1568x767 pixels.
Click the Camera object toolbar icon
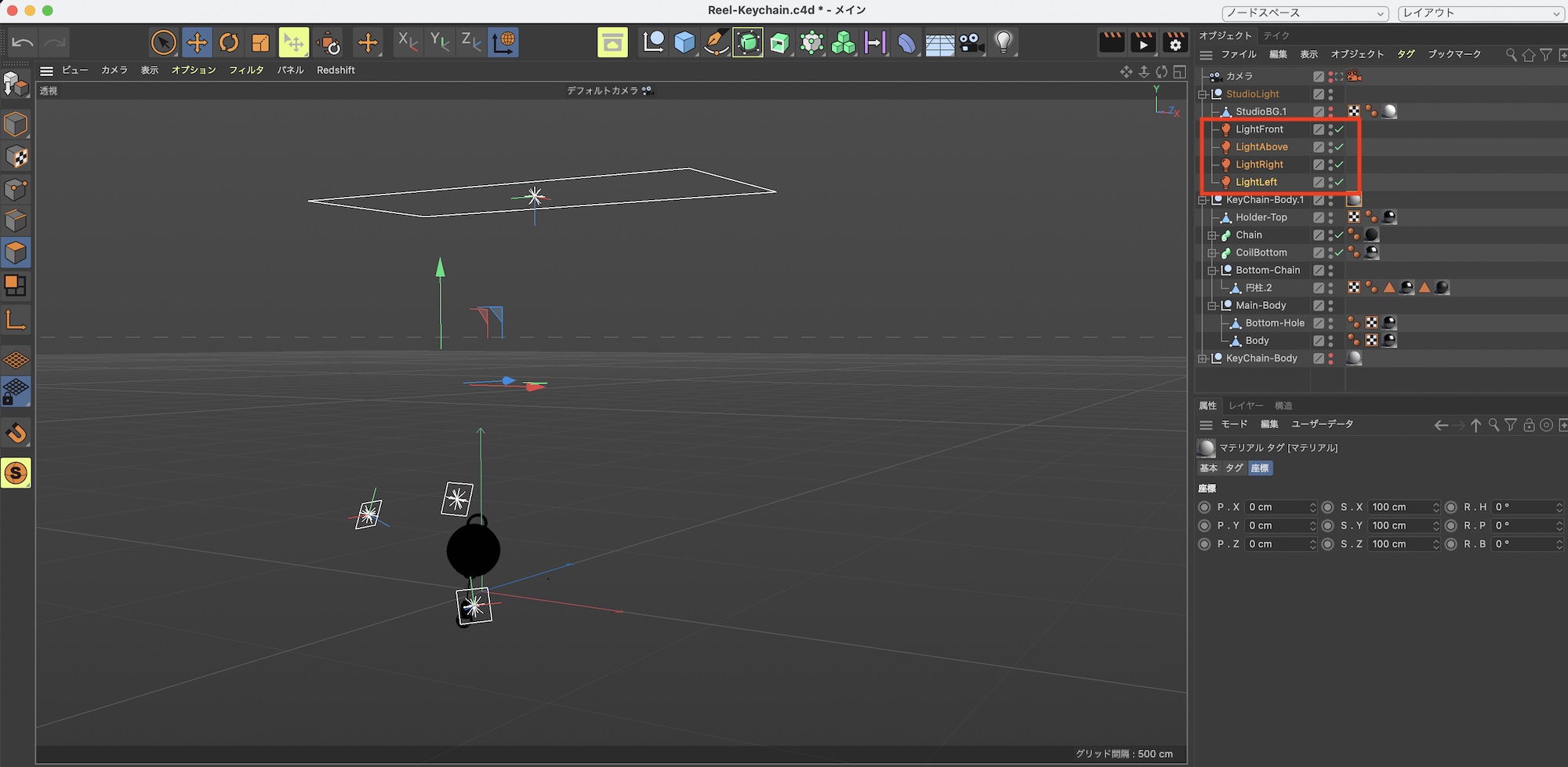click(971, 42)
